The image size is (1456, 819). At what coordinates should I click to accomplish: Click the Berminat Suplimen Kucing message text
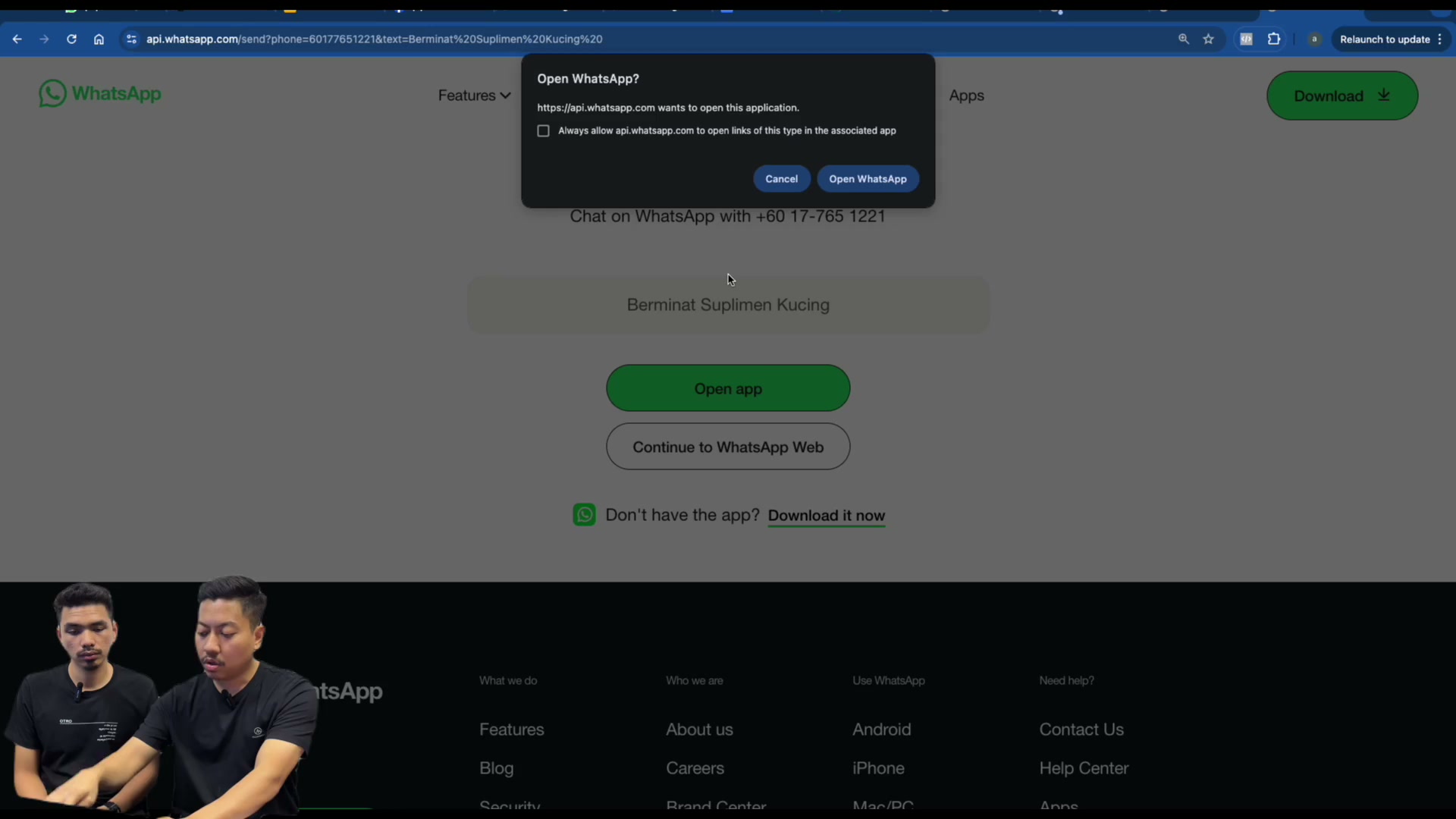point(728,305)
